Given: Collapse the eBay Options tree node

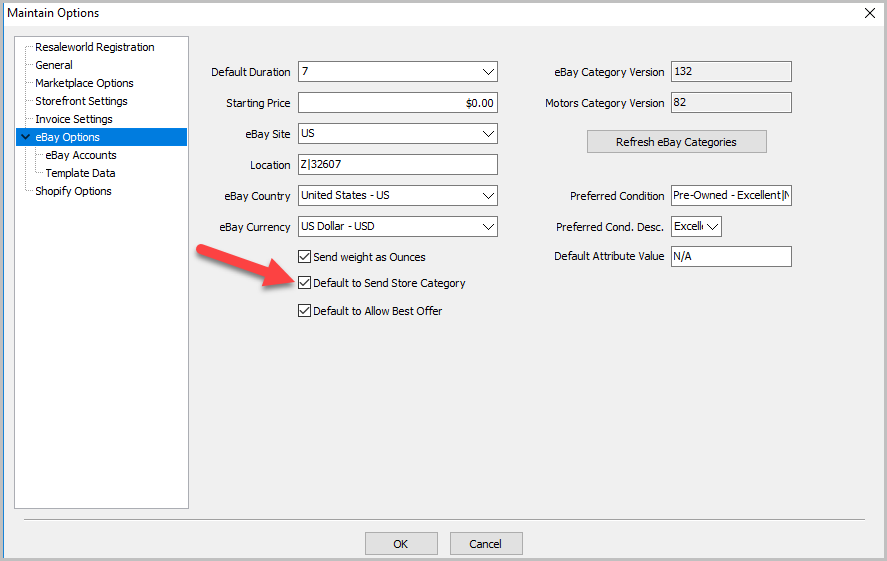Looking at the screenshot, I should tap(25, 137).
